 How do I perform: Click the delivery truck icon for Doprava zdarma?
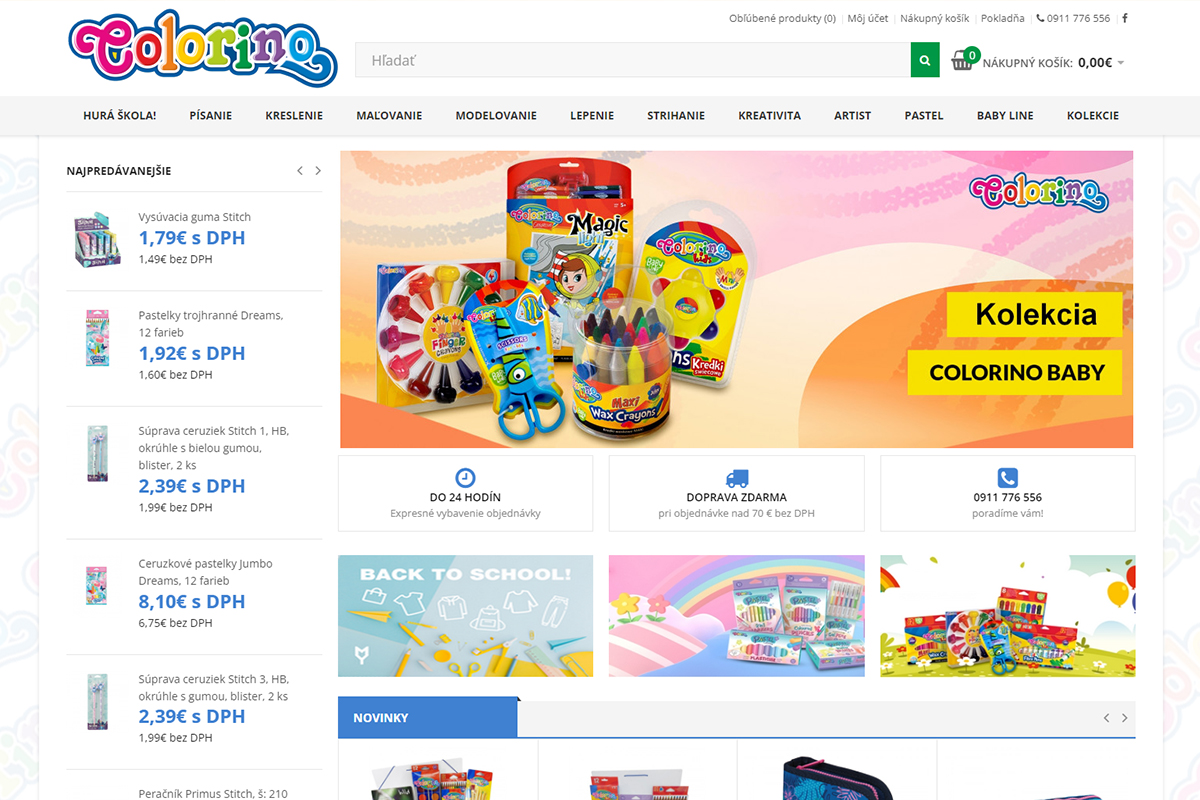(737, 479)
